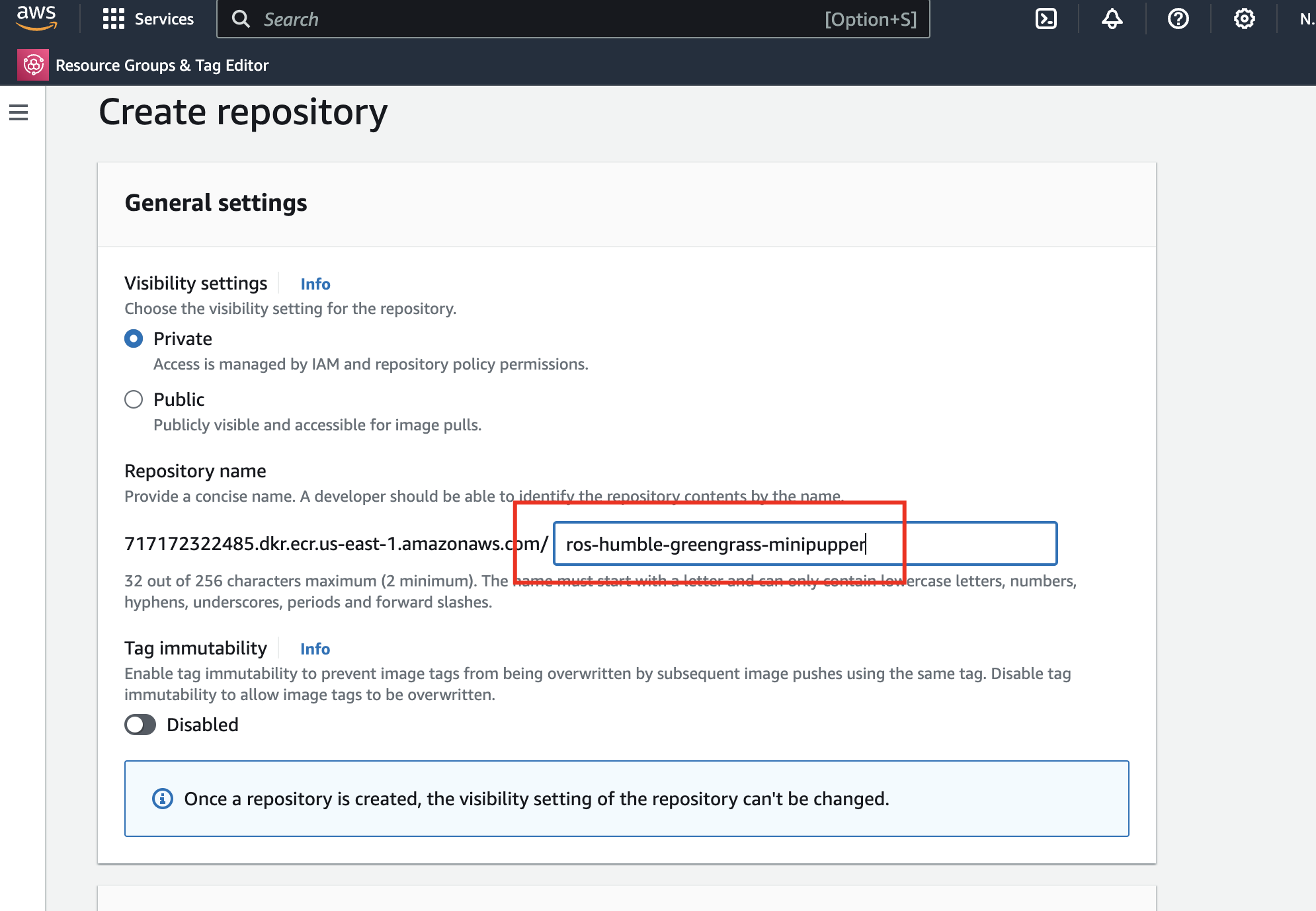The width and height of the screenshot is (1316, 911).
Task: Toggle tag immutability switch
Action: (140, 725)
